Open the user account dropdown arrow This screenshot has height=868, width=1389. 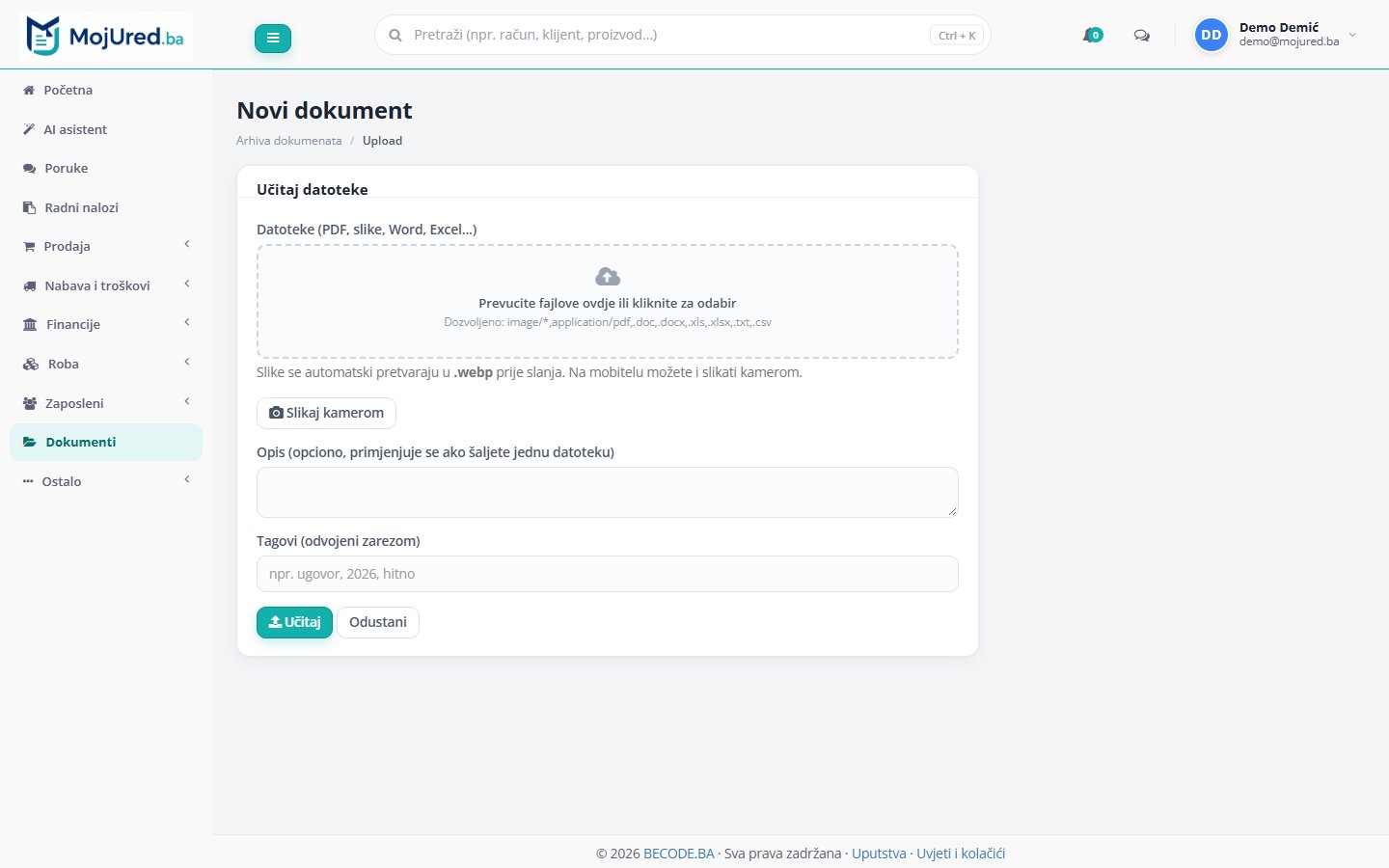pos(1352,35)
